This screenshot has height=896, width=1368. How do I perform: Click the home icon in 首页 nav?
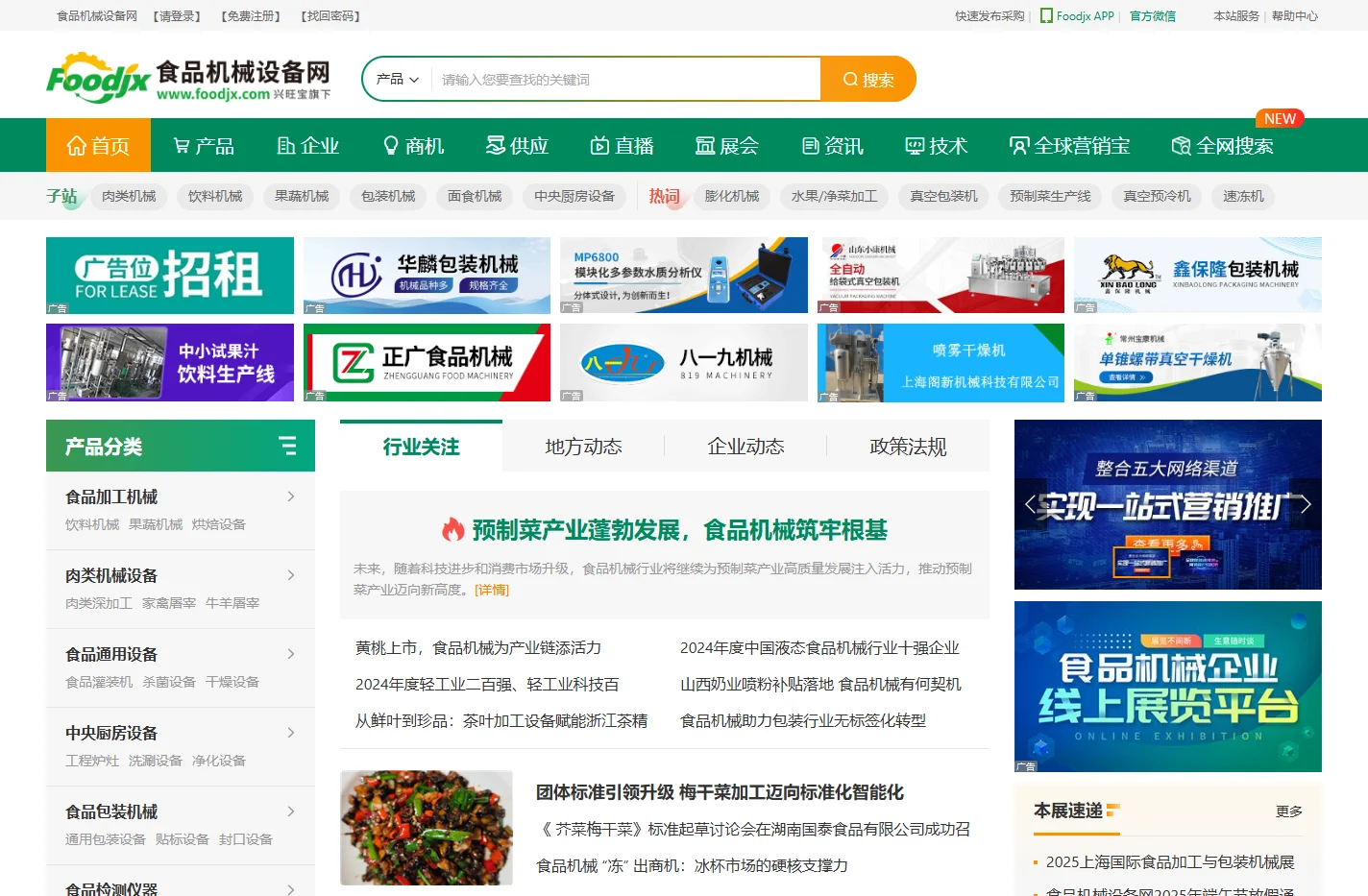tap(77, 146)
